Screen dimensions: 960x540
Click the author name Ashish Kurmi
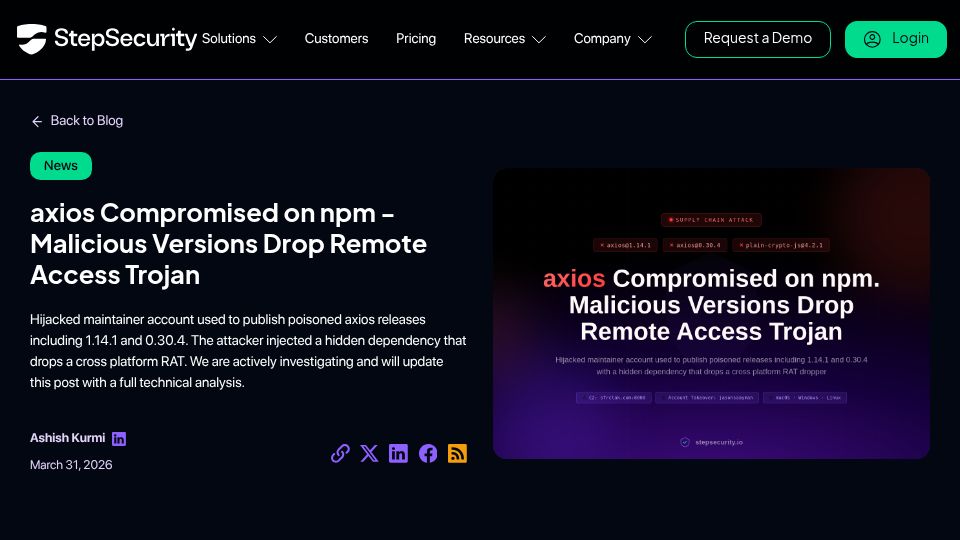click(67, 438)
